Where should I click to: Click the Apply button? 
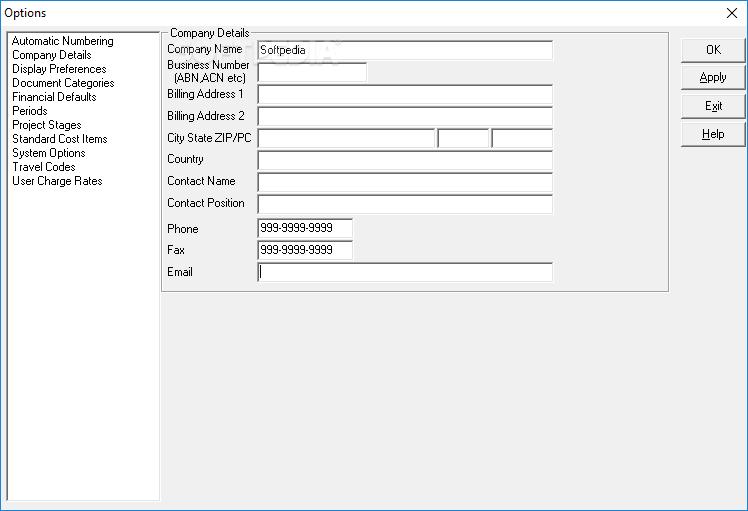coord(713,78)
